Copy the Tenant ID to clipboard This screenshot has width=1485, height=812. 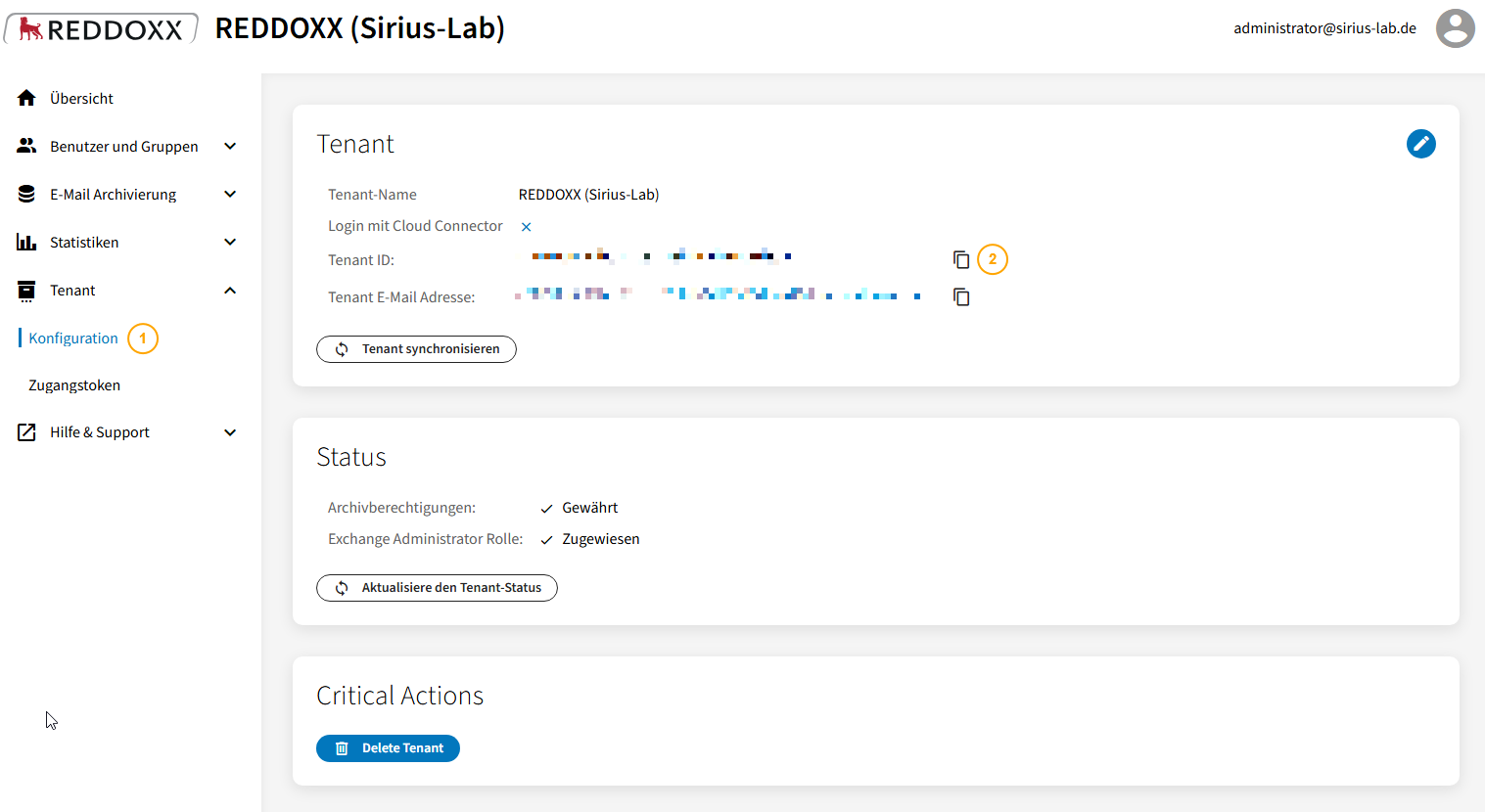click(961, 259)
